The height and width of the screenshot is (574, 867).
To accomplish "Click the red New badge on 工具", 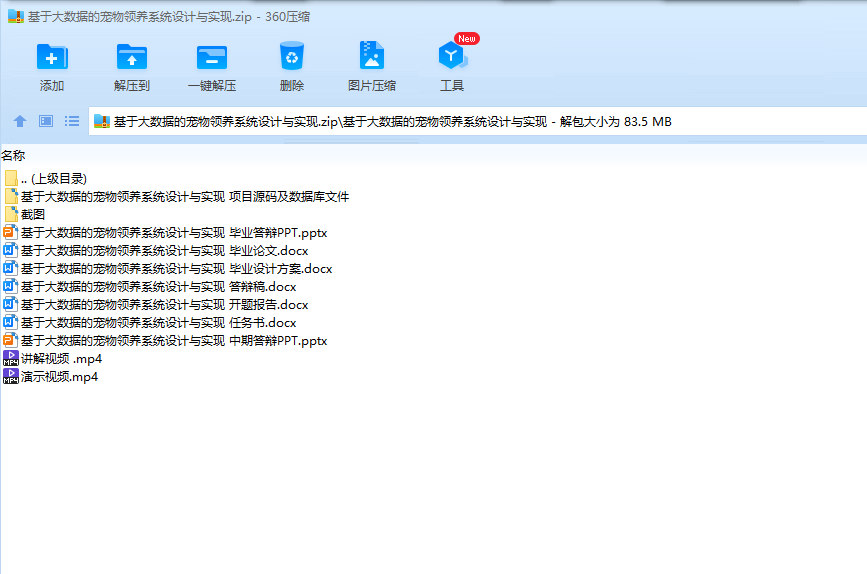I will pyautogui.click(x=467, y=39).
